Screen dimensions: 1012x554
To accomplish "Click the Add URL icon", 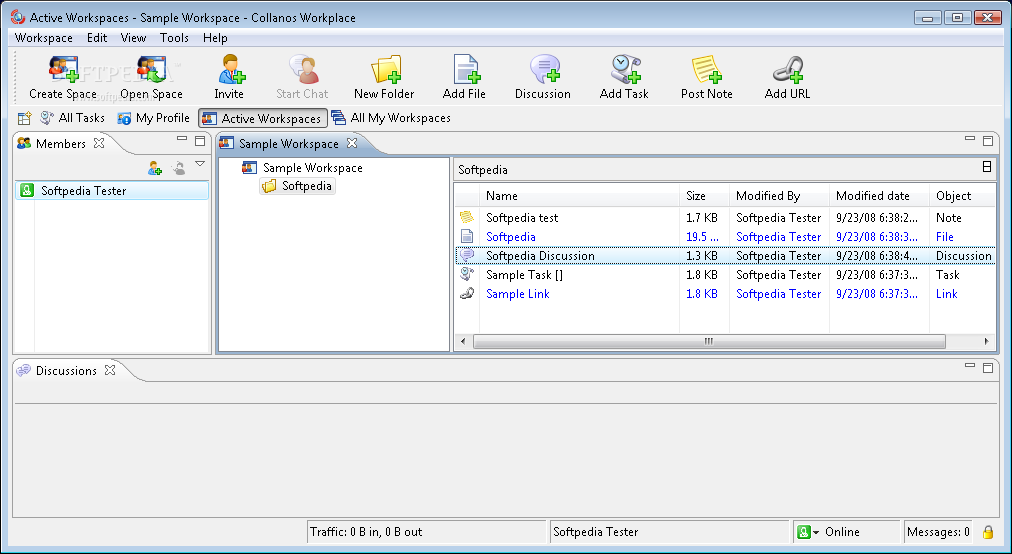I will coord(787,70).
